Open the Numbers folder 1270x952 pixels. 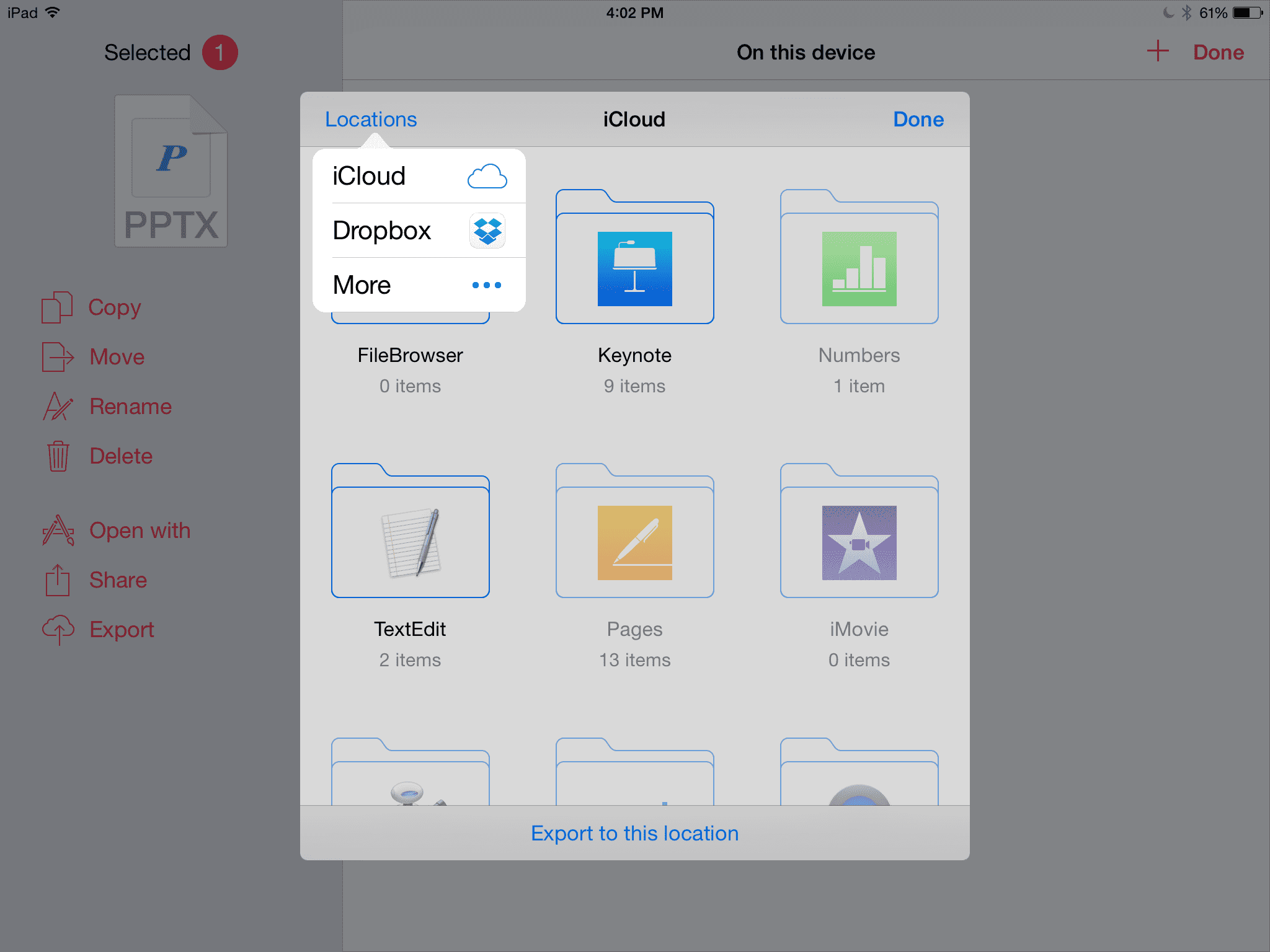click(x=859, y=257)
